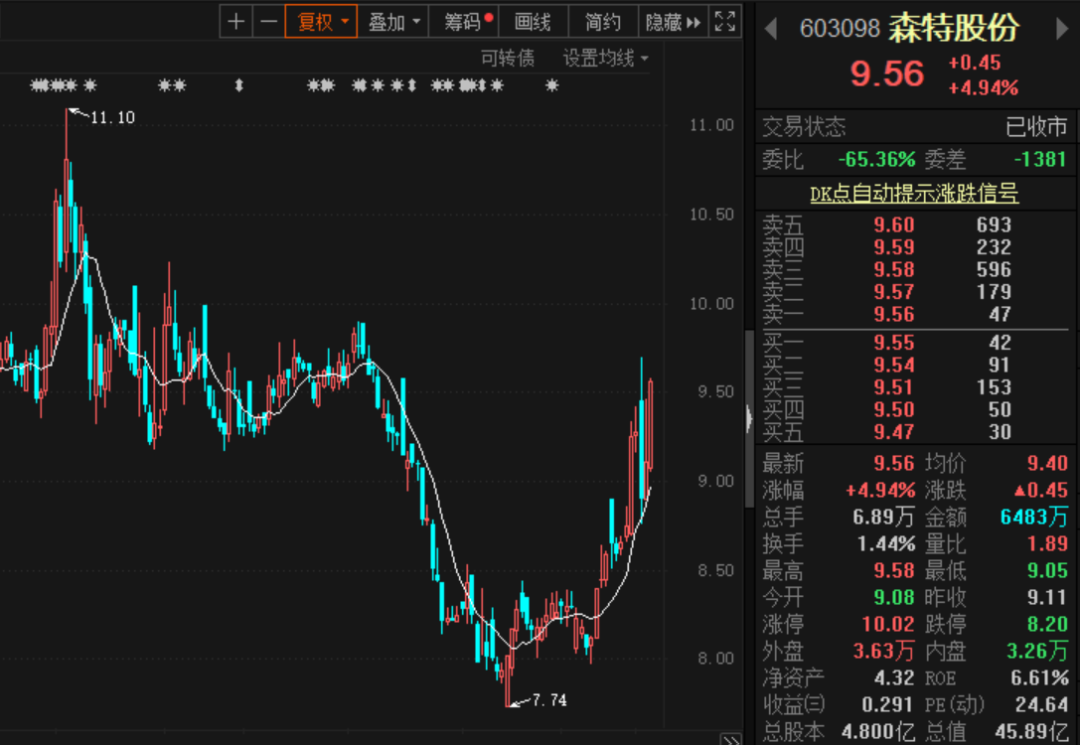Expand the 叠加 overlay dropdown
Viewport: 1080px width, 745px height.
click(x=394, y=22)
